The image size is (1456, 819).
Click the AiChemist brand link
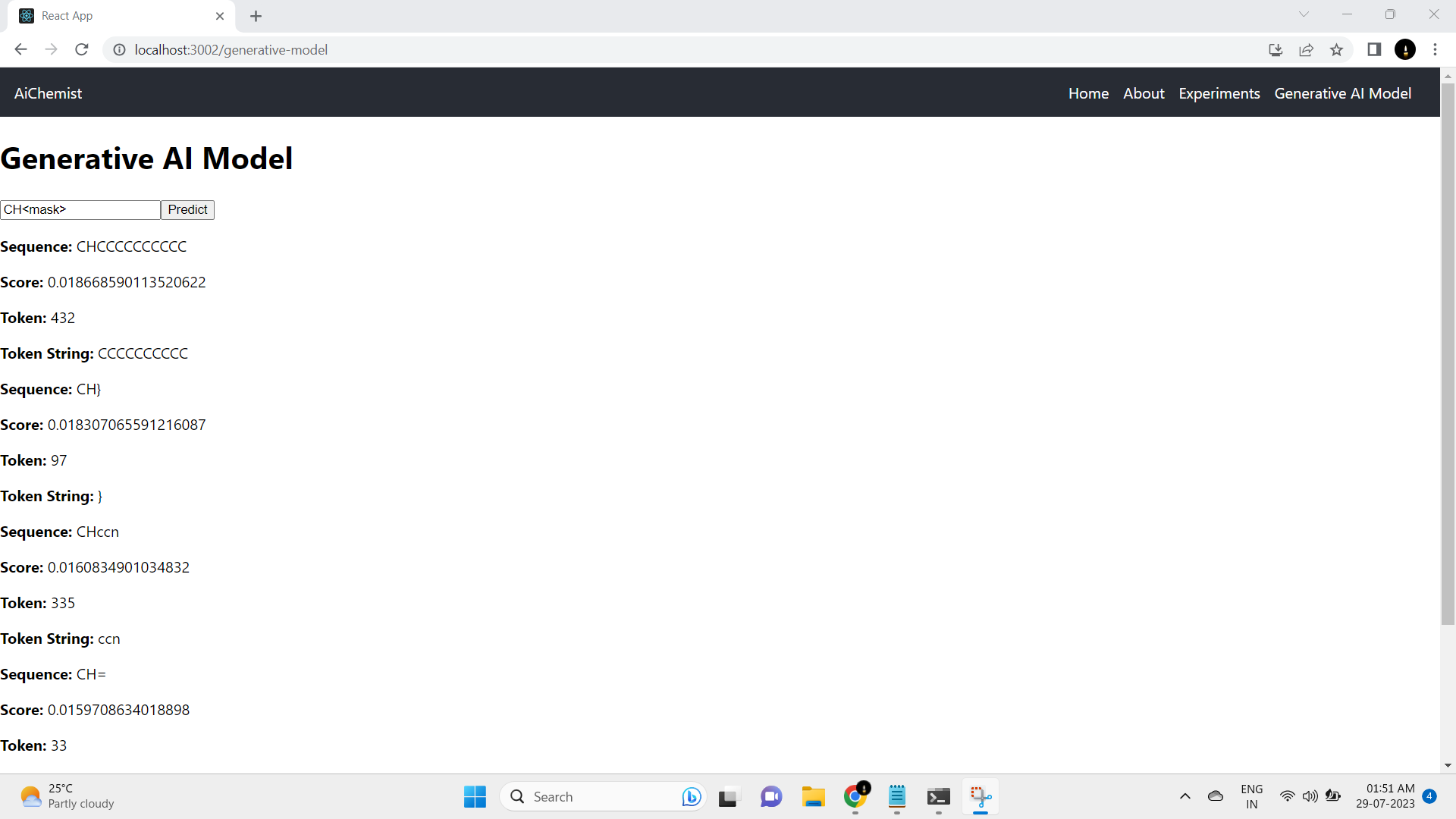[48, 93]
